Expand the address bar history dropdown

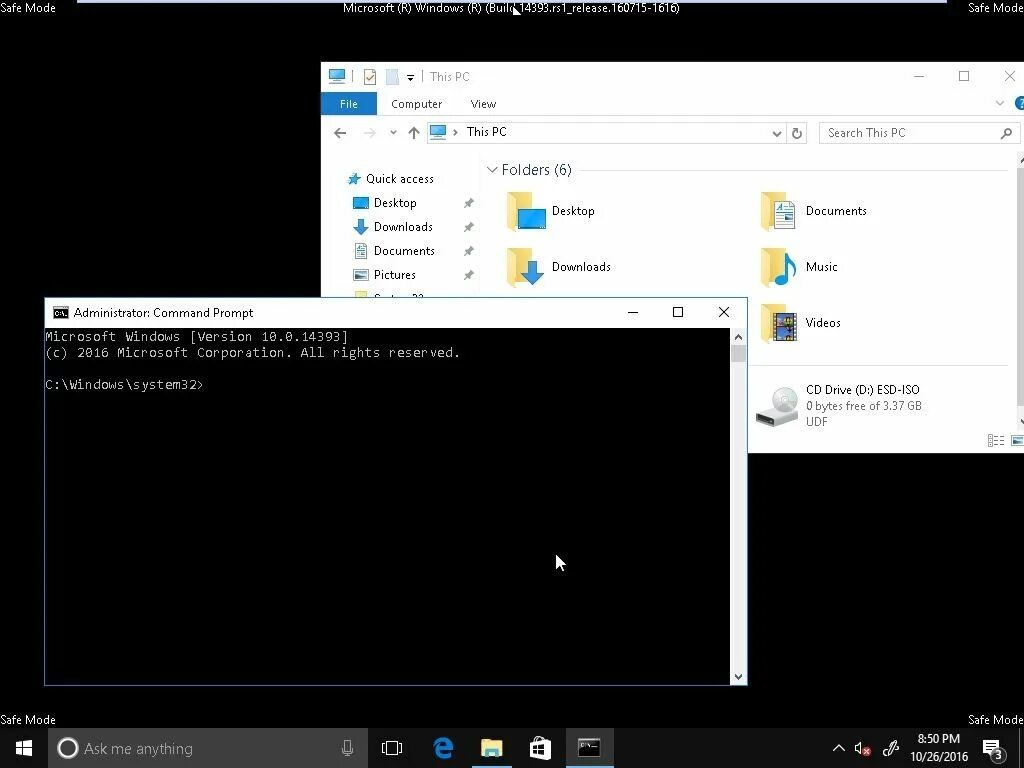(776, 133)
